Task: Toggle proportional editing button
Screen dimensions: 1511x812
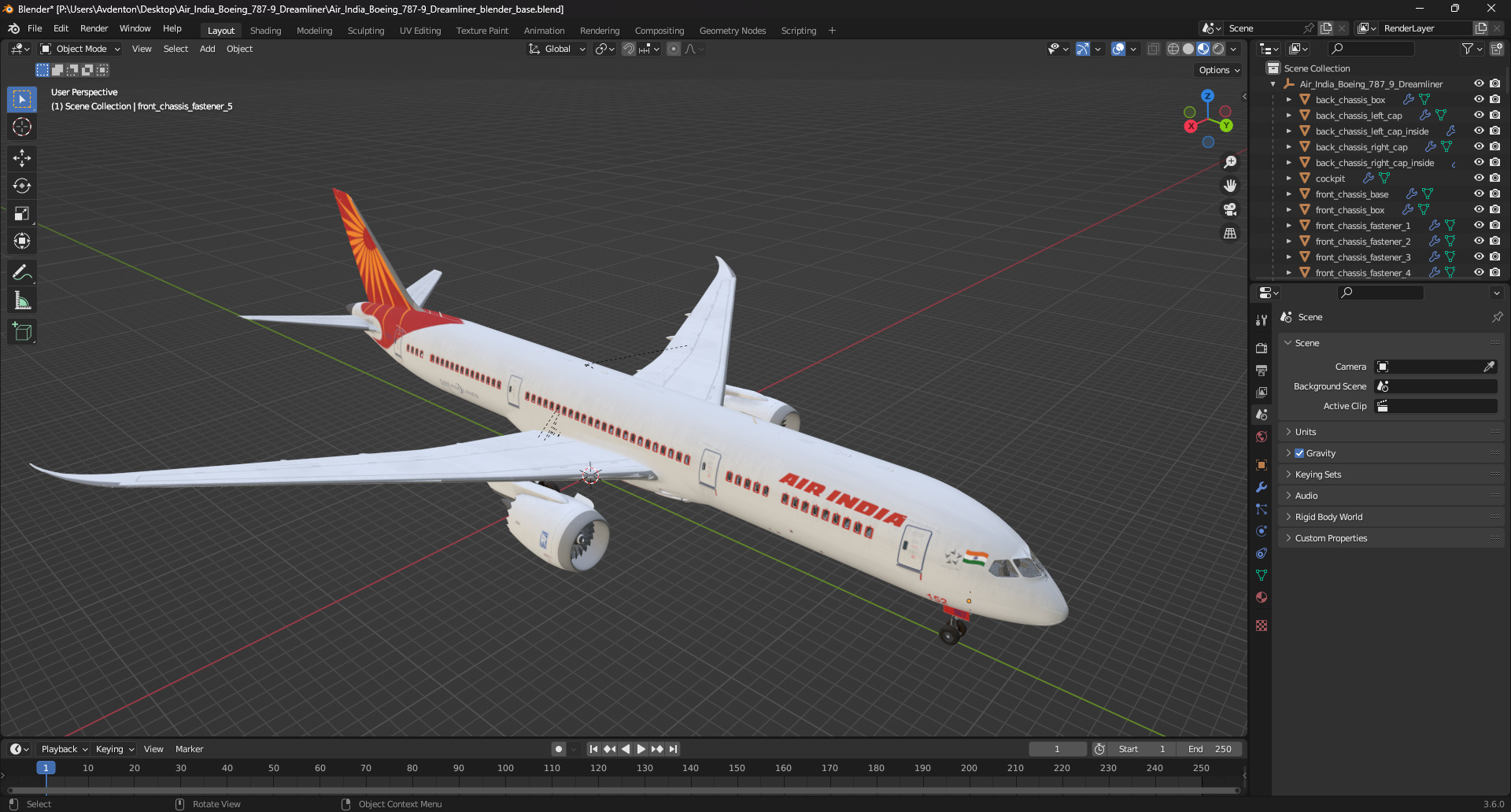Action: (674, 49)
